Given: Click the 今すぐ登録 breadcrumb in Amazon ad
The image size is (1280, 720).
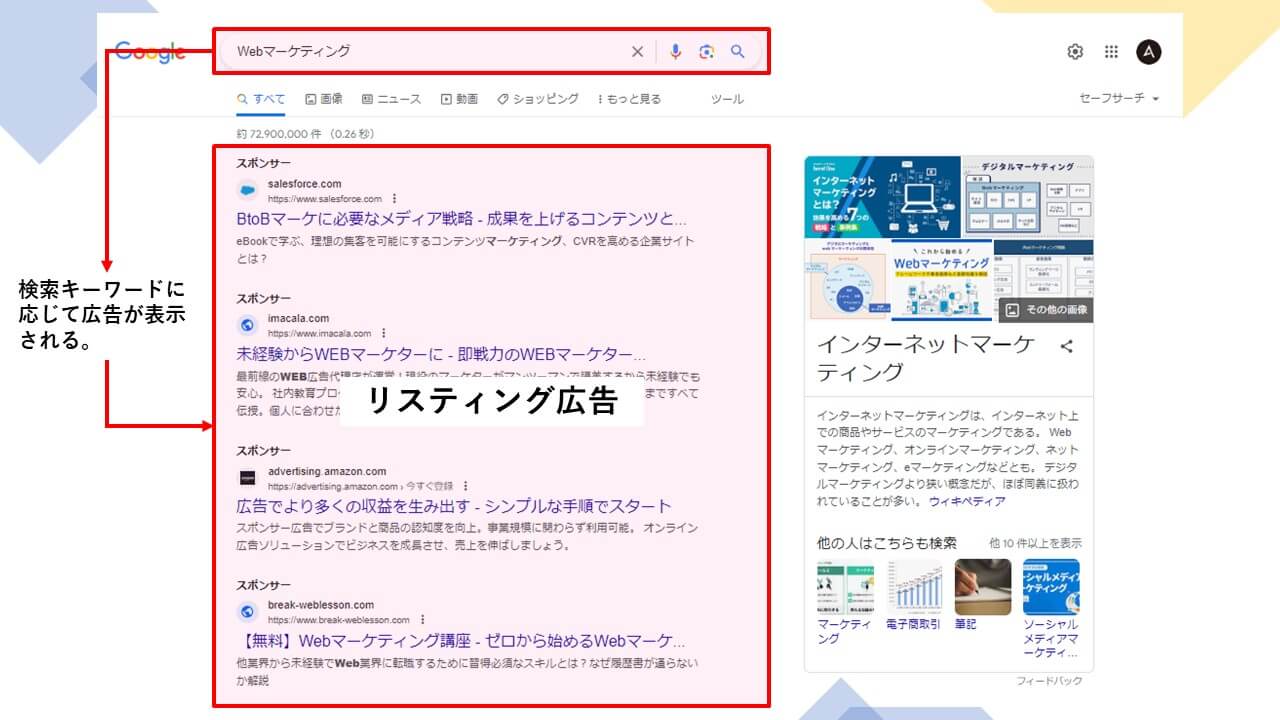Looking at the screenshot, I should [431, 486].
